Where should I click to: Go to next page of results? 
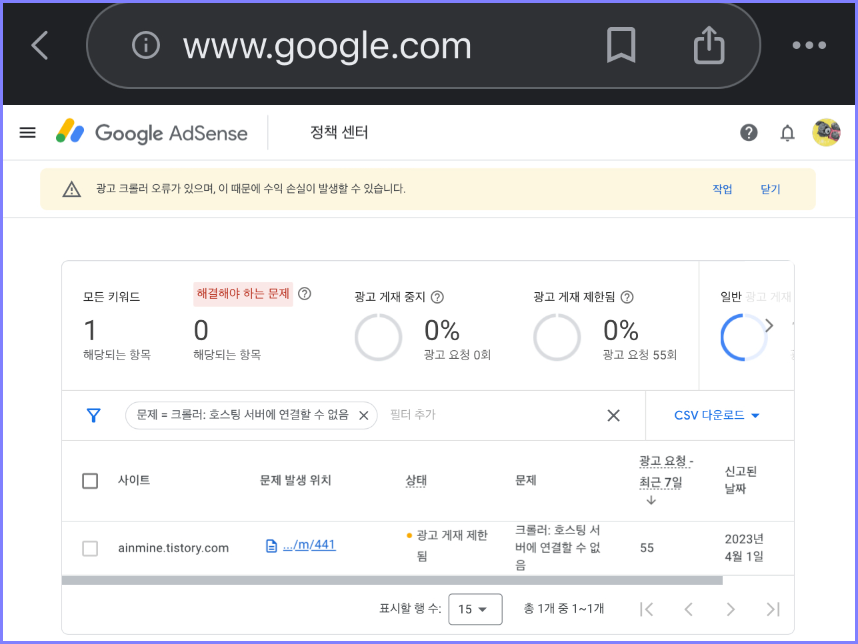tap(730, 609)
